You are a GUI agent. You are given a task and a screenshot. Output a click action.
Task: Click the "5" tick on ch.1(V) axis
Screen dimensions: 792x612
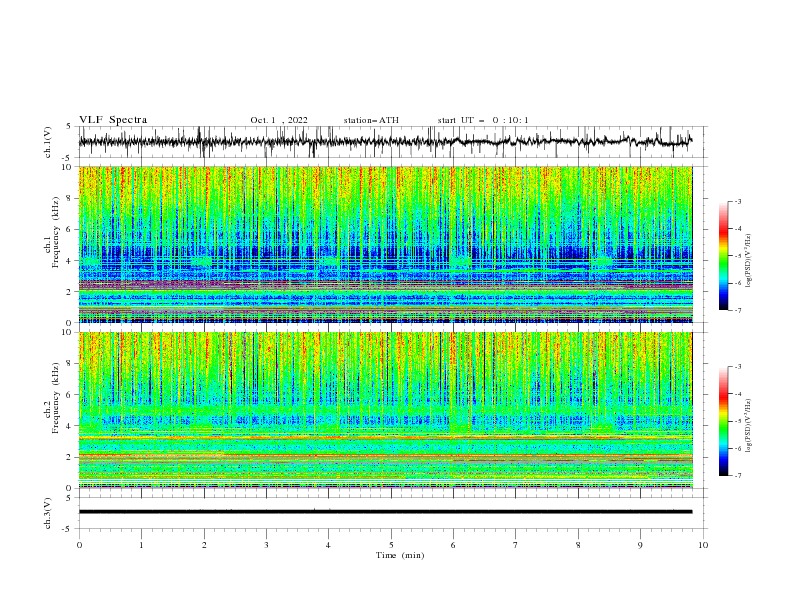tap(70, 126)
